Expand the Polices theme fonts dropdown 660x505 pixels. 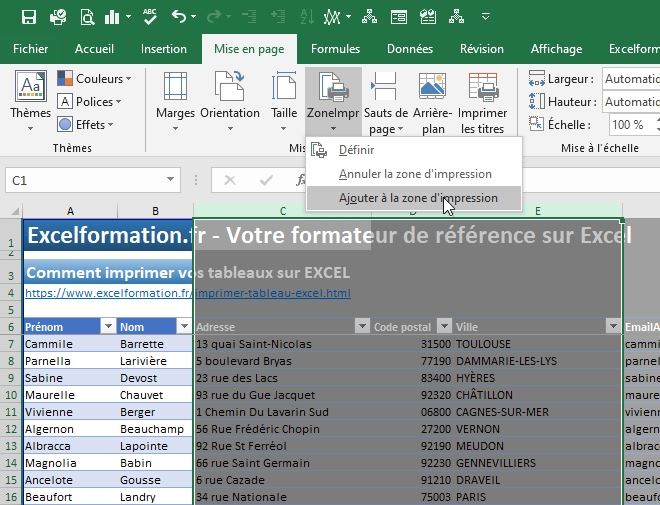click(88, 101)
